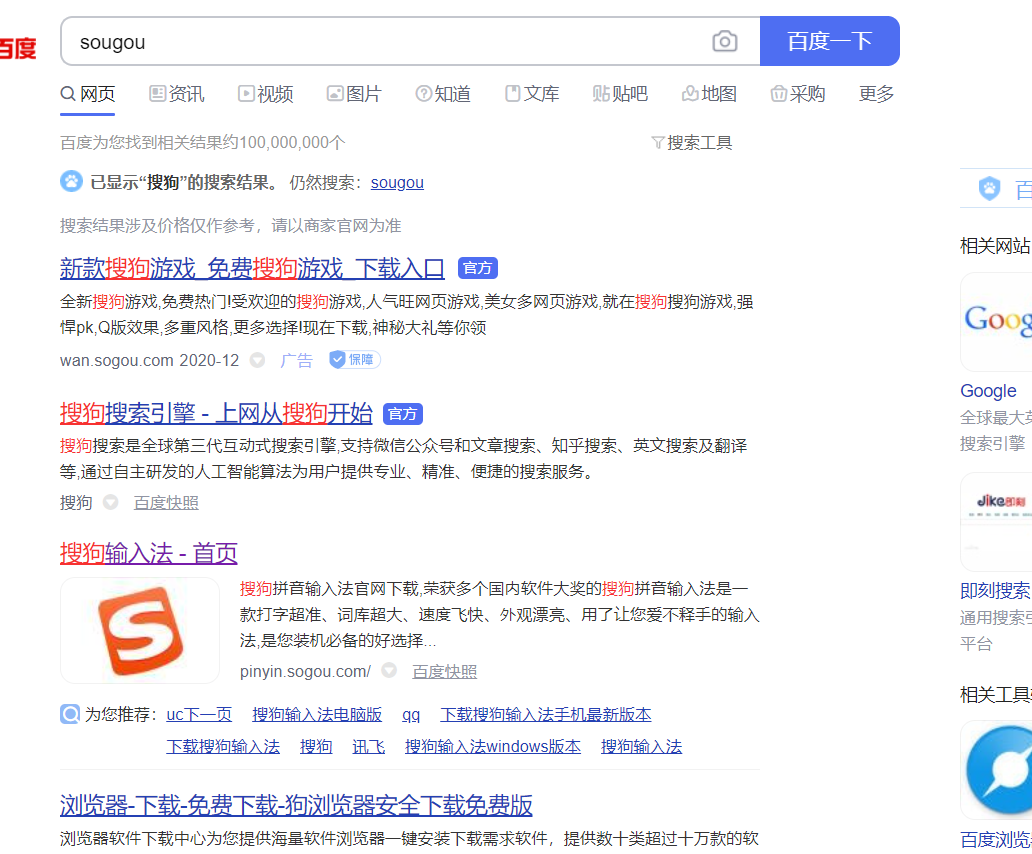
Task: Click the 百度一下 search button
Action: coord(829,41)
